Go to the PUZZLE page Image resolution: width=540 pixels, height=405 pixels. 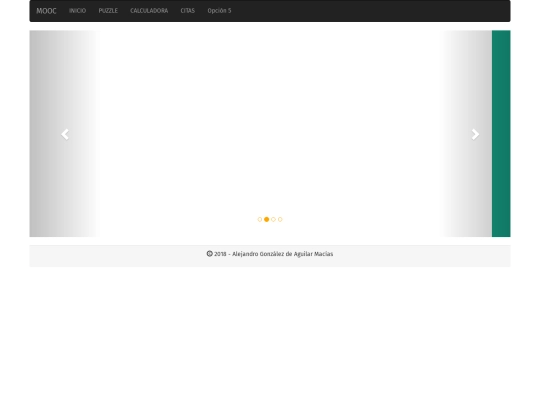[x=108, y=11]
